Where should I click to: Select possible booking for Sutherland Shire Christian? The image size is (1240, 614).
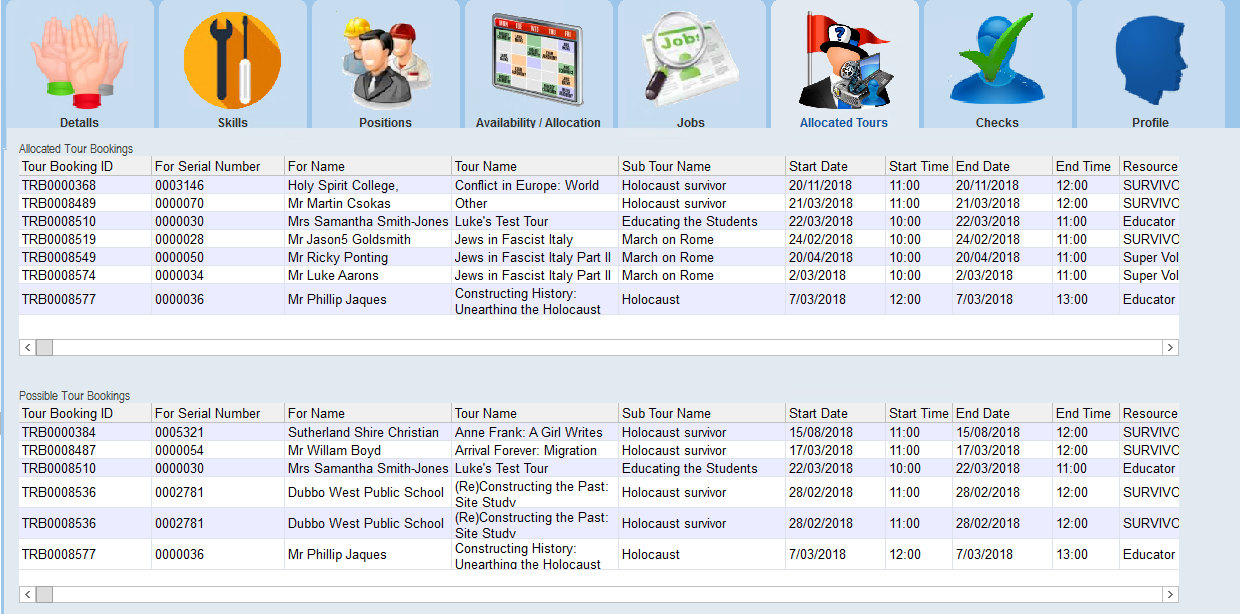(x=363, y=433)
